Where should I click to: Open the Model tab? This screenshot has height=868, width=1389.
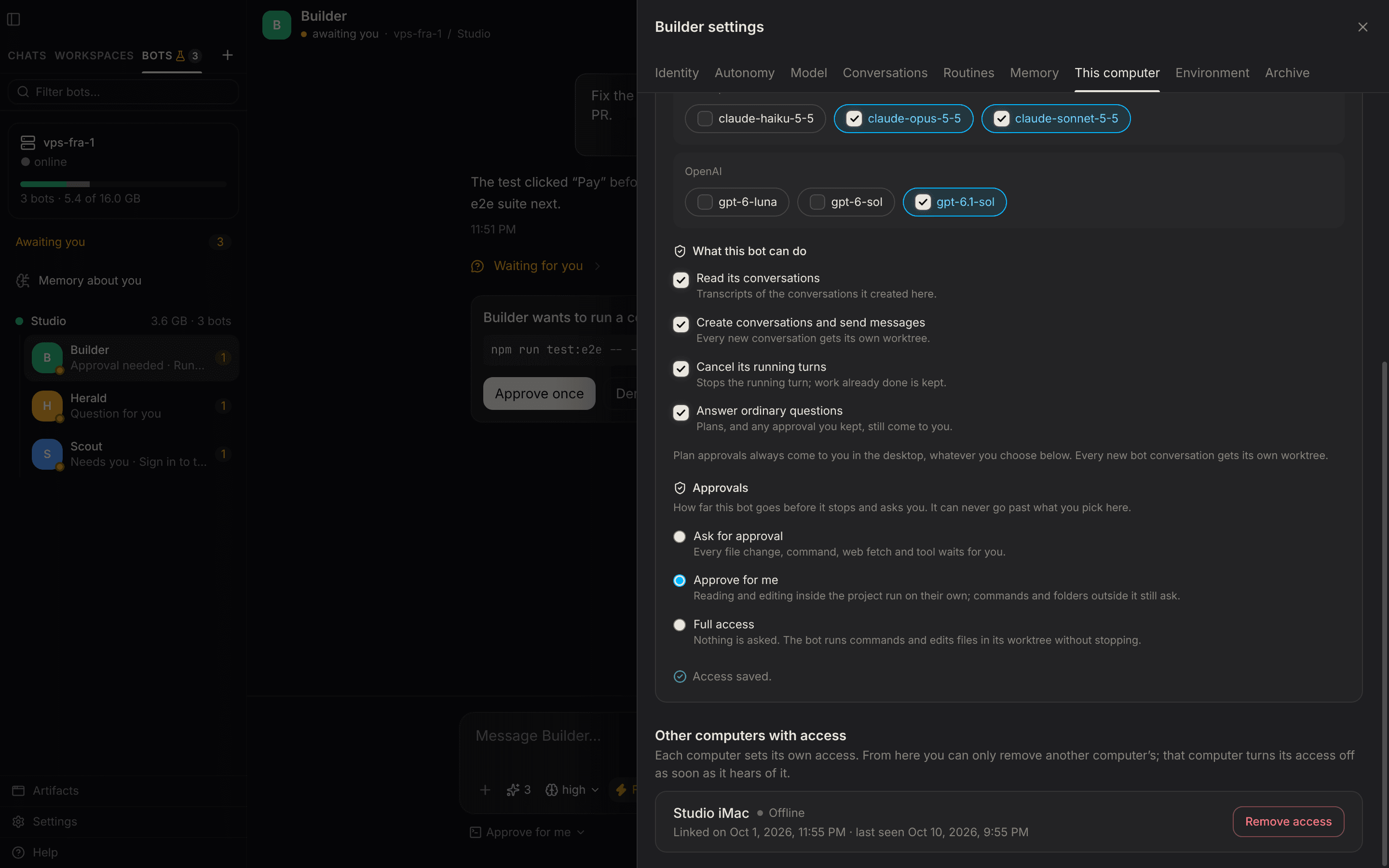[809, 73]
